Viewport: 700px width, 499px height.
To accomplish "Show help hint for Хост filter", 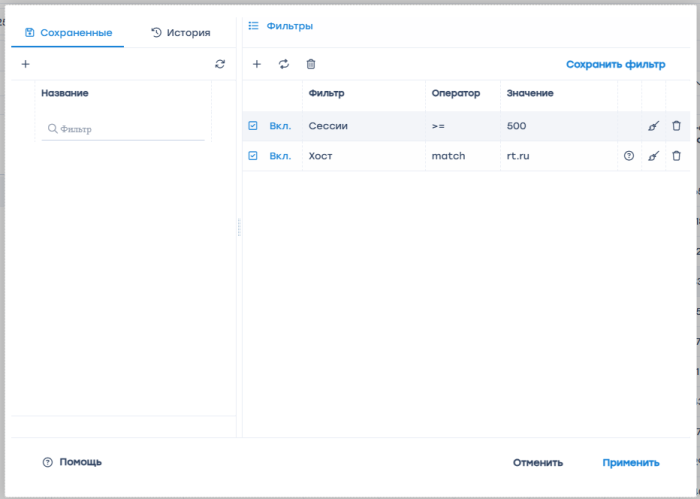I will click(x=629, y=156).
